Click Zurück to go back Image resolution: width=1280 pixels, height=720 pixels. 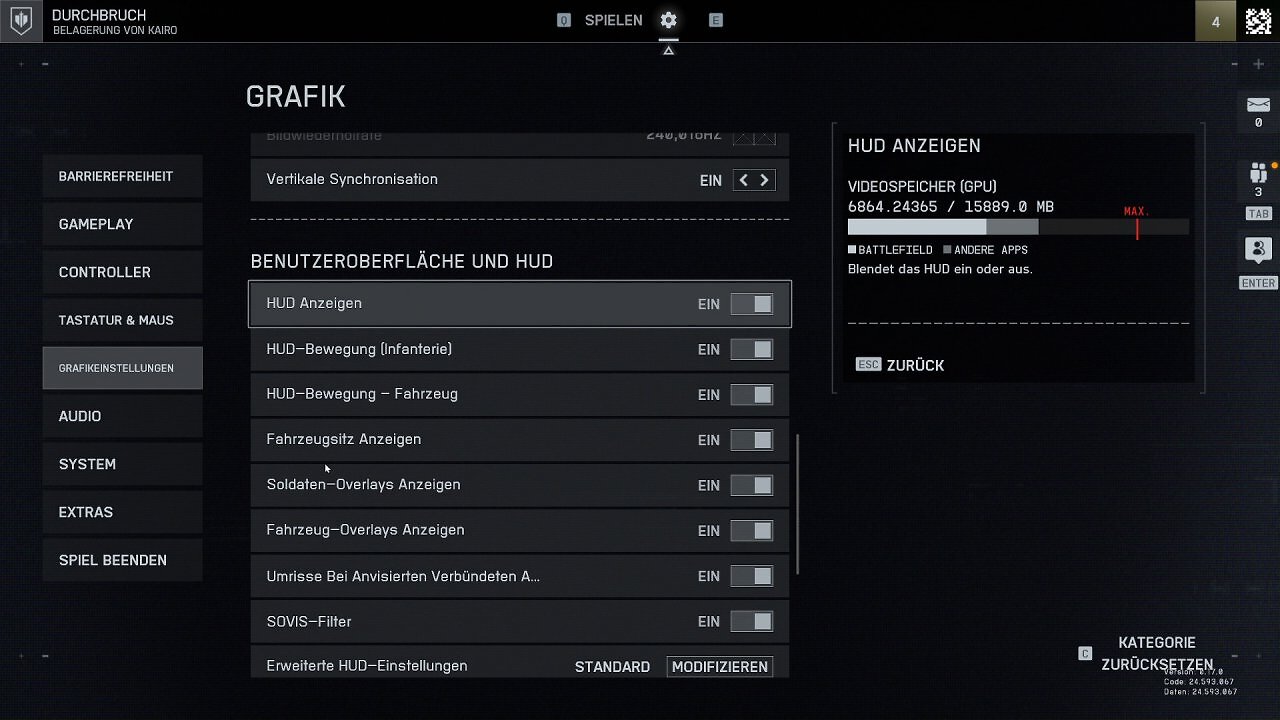point(915,365)
